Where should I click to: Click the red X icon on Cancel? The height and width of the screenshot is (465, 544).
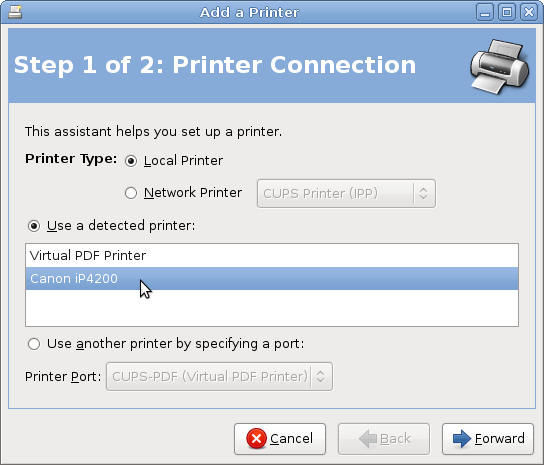click(x=256, y=439)
